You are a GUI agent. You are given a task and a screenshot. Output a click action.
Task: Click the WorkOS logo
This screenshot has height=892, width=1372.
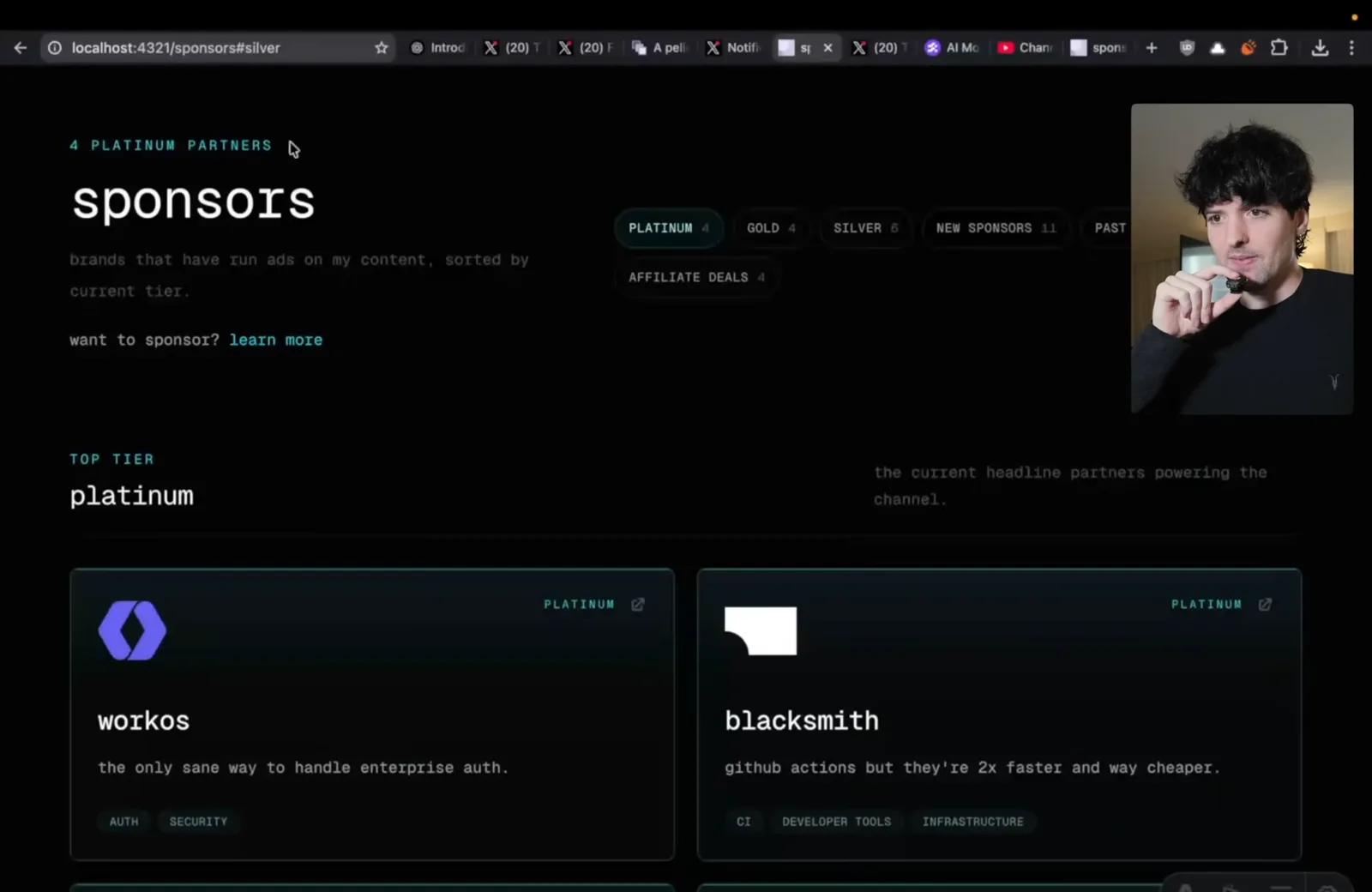click(132, 630)
